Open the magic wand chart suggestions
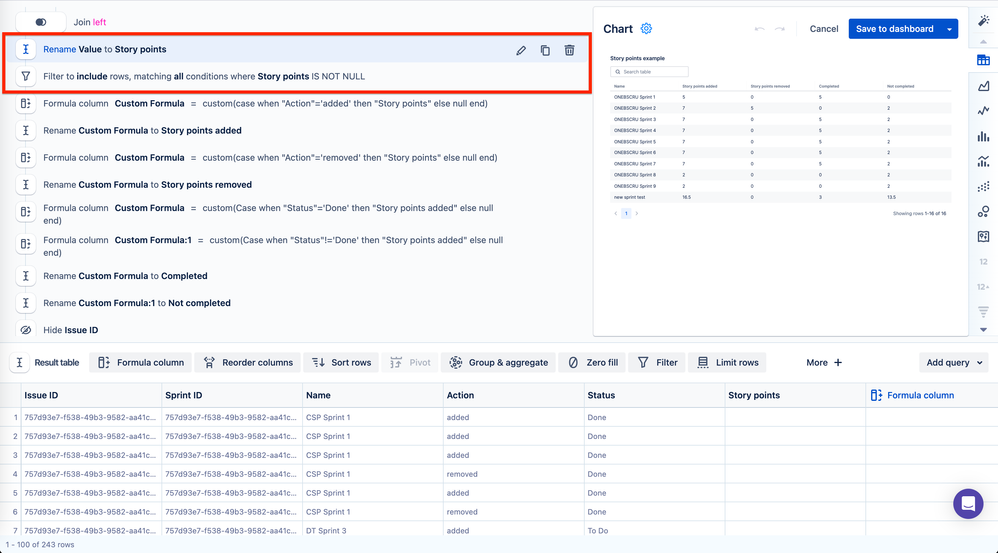The height and width of the screenshot is (553, 998). [x=983, y=21]
